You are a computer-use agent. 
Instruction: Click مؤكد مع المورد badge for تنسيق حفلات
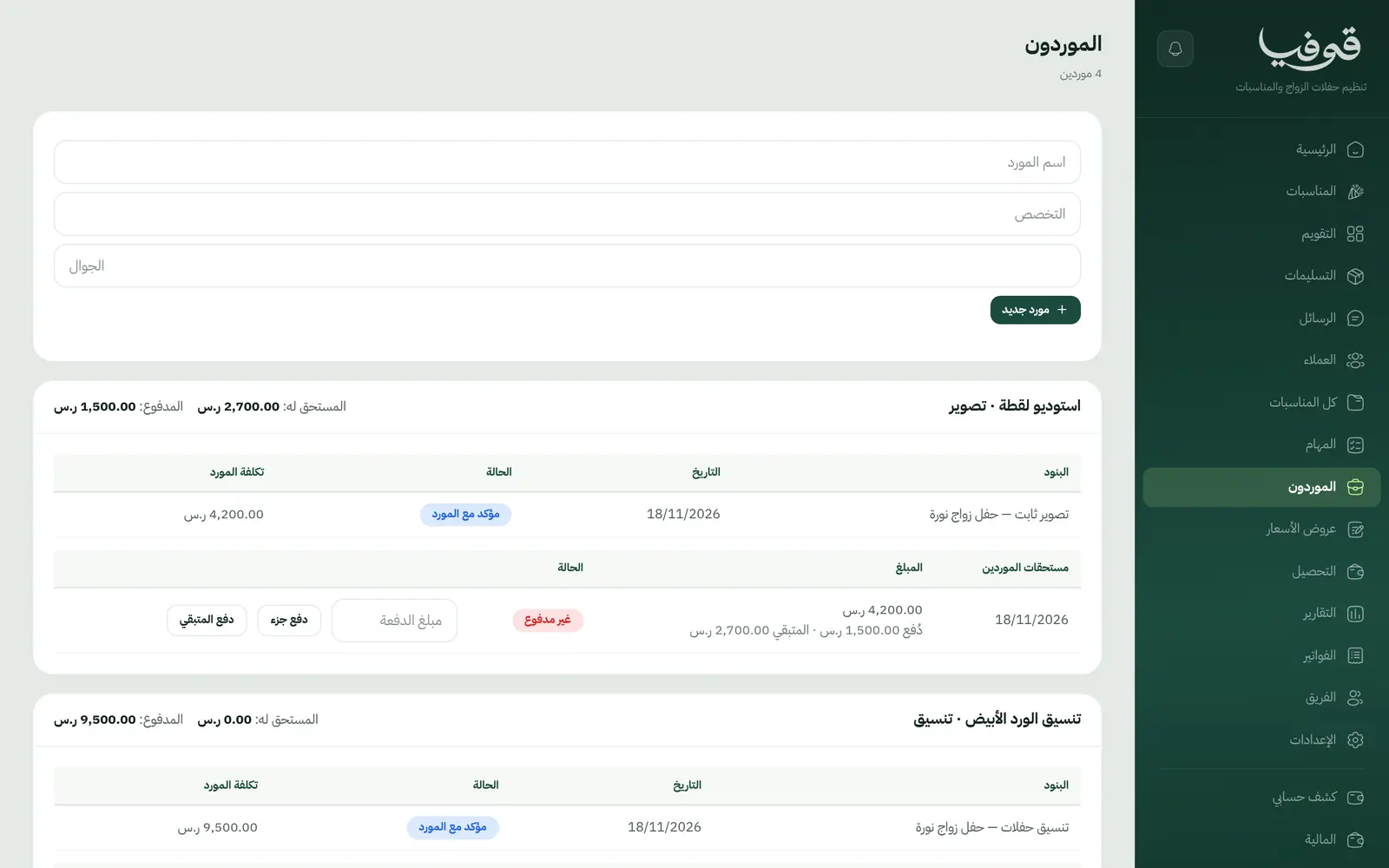click(452, 828)
